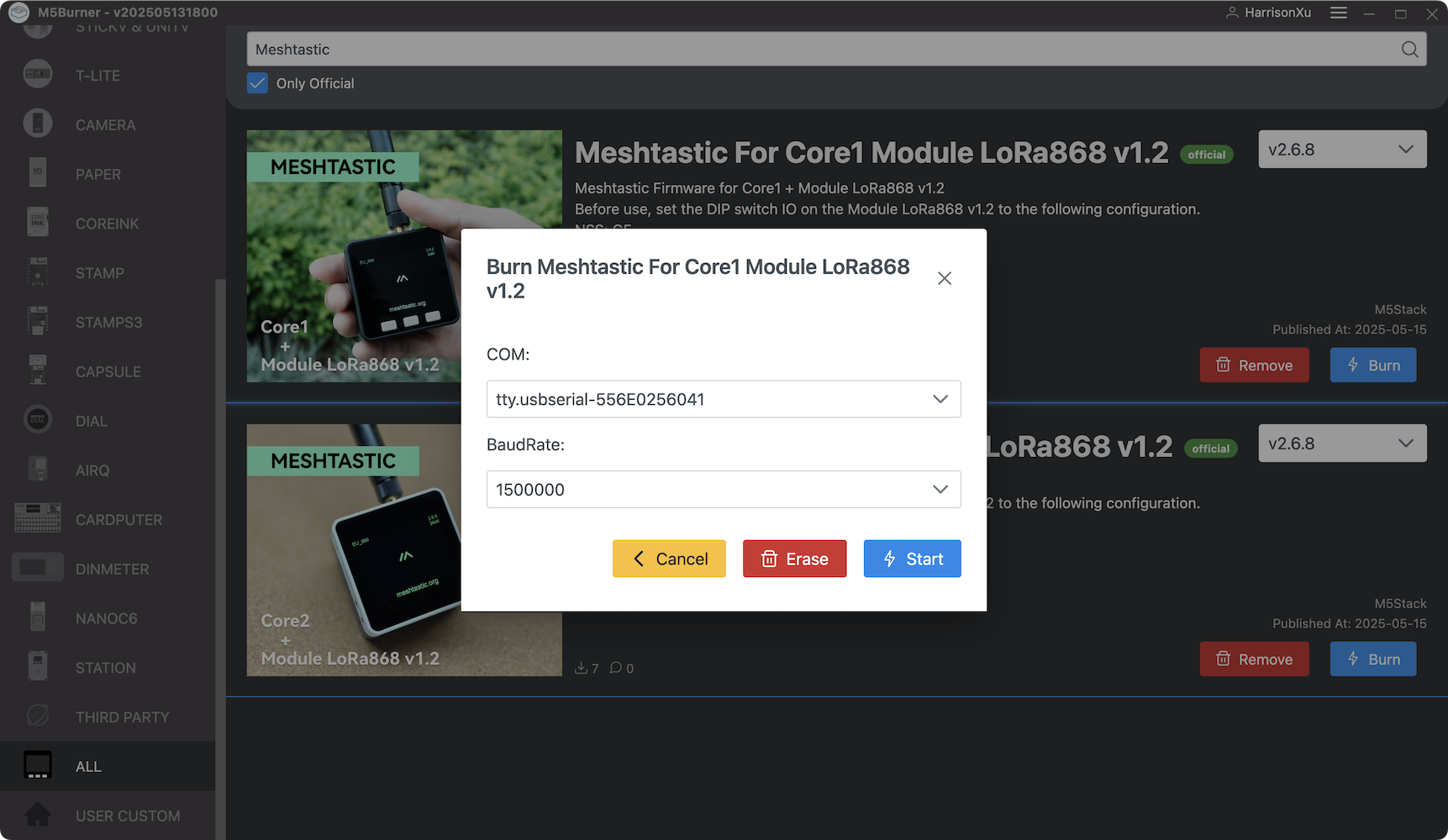
Task: Open the BaudRate 1500000 dropdown
Action: (724, 489)
